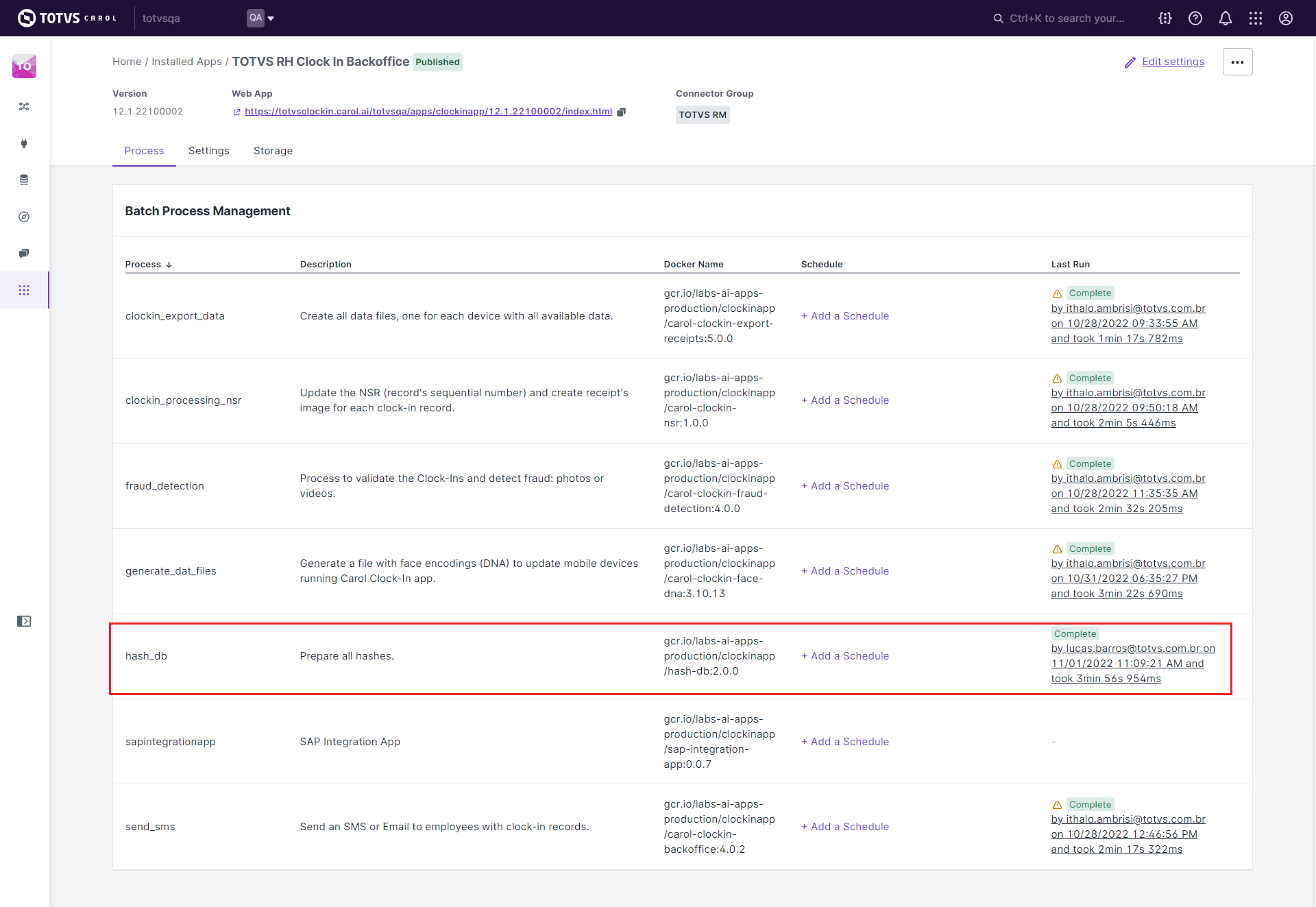Open the three-dots more options menu
This screenshot has width=1316, height=907.
pos(1237,62)
